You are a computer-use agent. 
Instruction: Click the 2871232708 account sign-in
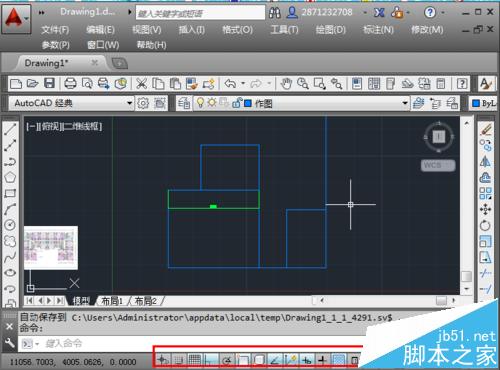[x=327, y=13]
